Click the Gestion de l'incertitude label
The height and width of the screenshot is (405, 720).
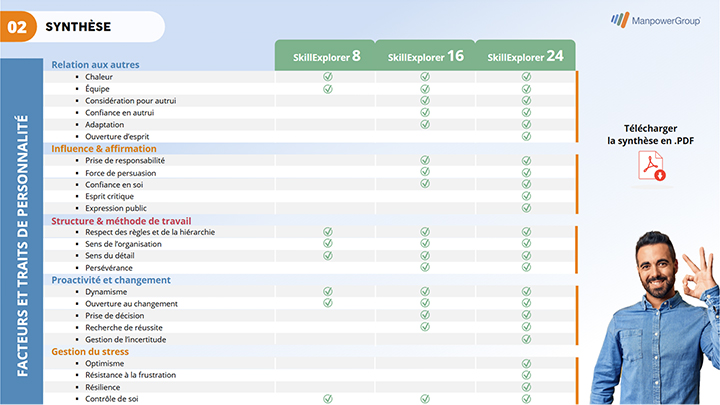click(x=125, y=339)
